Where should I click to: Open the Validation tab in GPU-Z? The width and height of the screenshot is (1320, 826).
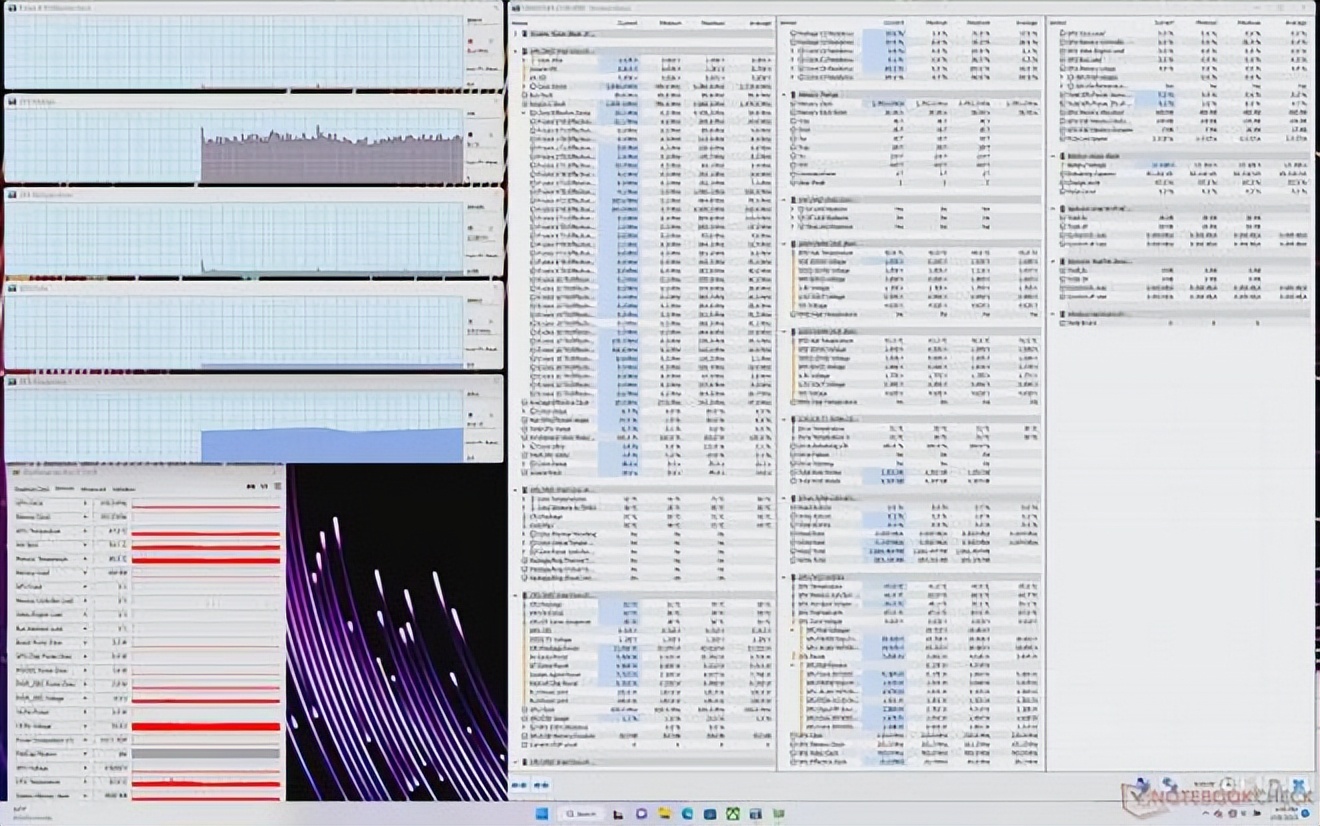point(123,488)
